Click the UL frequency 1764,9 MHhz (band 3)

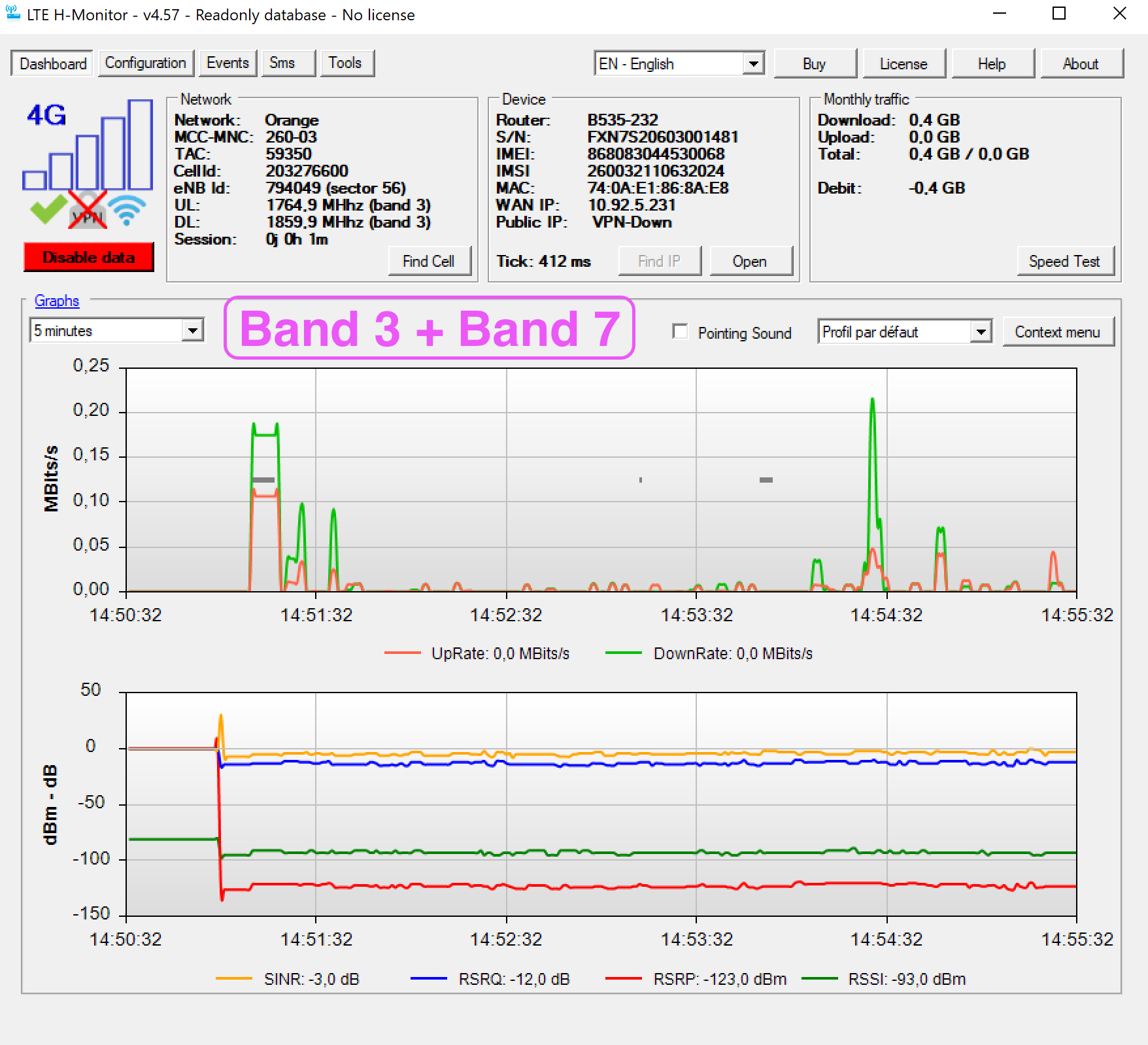[348, 205]
